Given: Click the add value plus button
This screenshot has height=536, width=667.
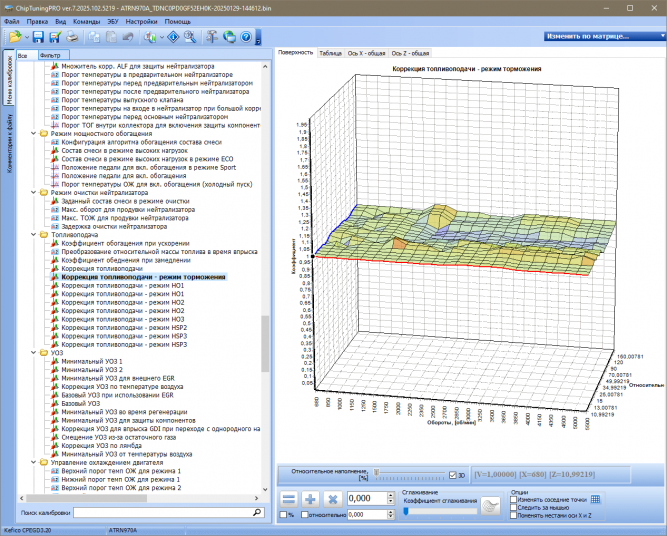Looking at the screenshot, I should coord(311,499).
